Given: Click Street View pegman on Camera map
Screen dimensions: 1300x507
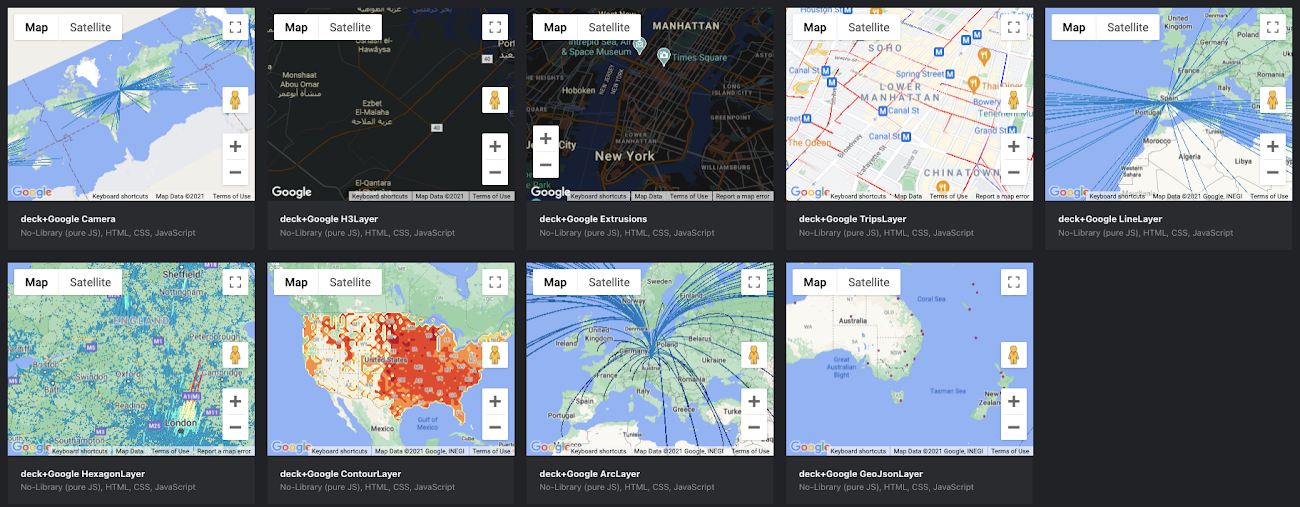Looking at the screenshot, I should [235, 100].
